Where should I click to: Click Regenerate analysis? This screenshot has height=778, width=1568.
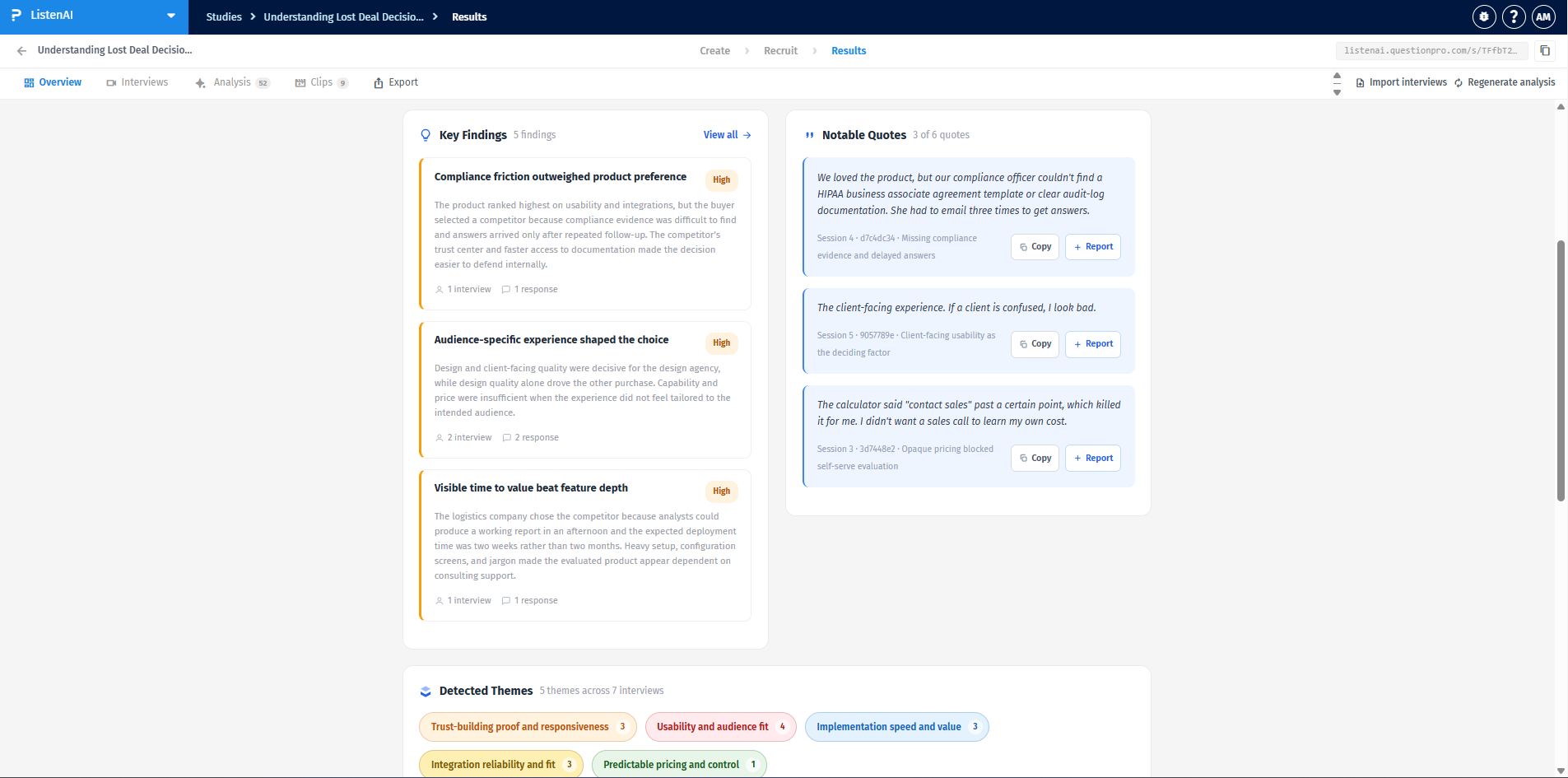pyautogui.click(x=1505, y=82)
